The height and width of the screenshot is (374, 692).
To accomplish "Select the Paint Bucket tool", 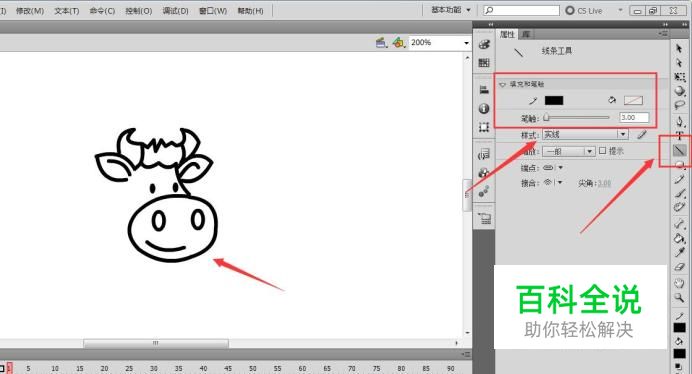I will point(679,238).
